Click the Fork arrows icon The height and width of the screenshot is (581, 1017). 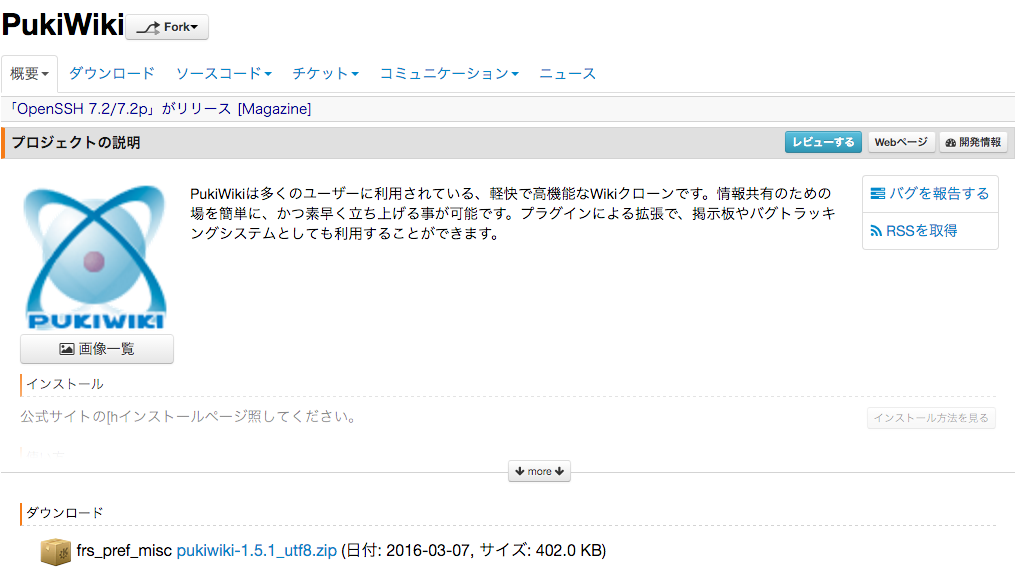(x=148, y=28)
